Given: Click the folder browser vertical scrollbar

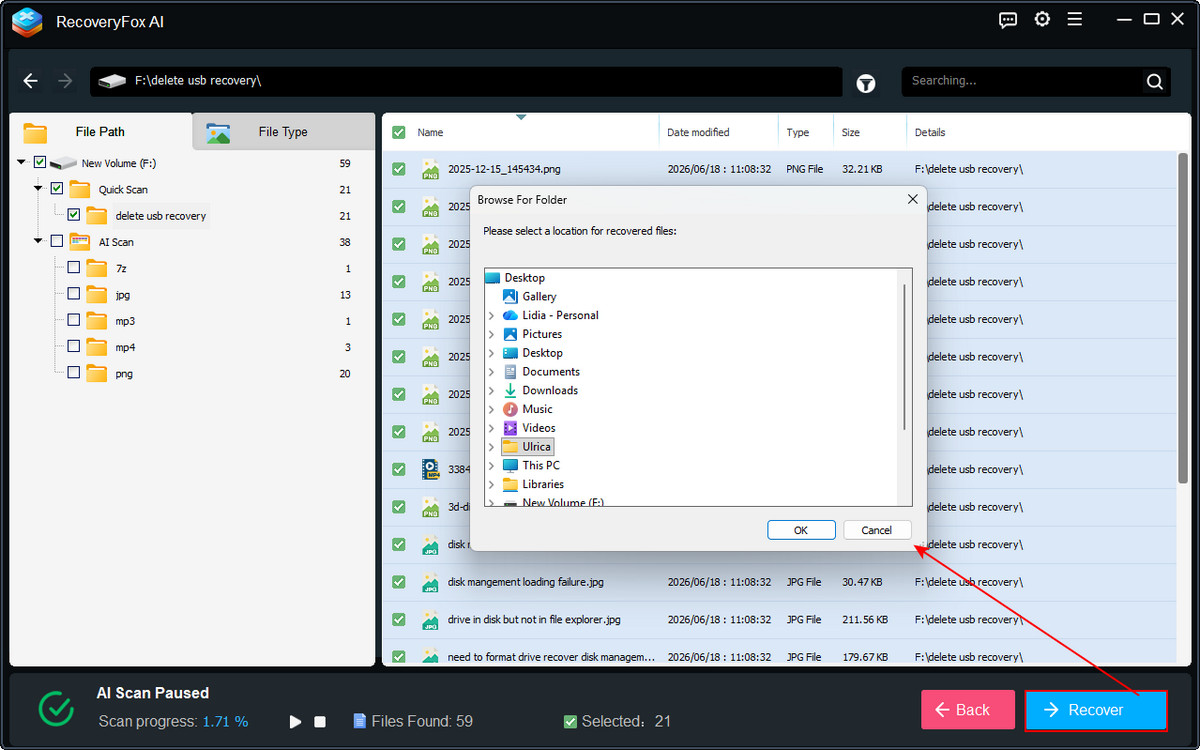Looking at the screenshot, I should pyautogui.click(x=905, y=356).
